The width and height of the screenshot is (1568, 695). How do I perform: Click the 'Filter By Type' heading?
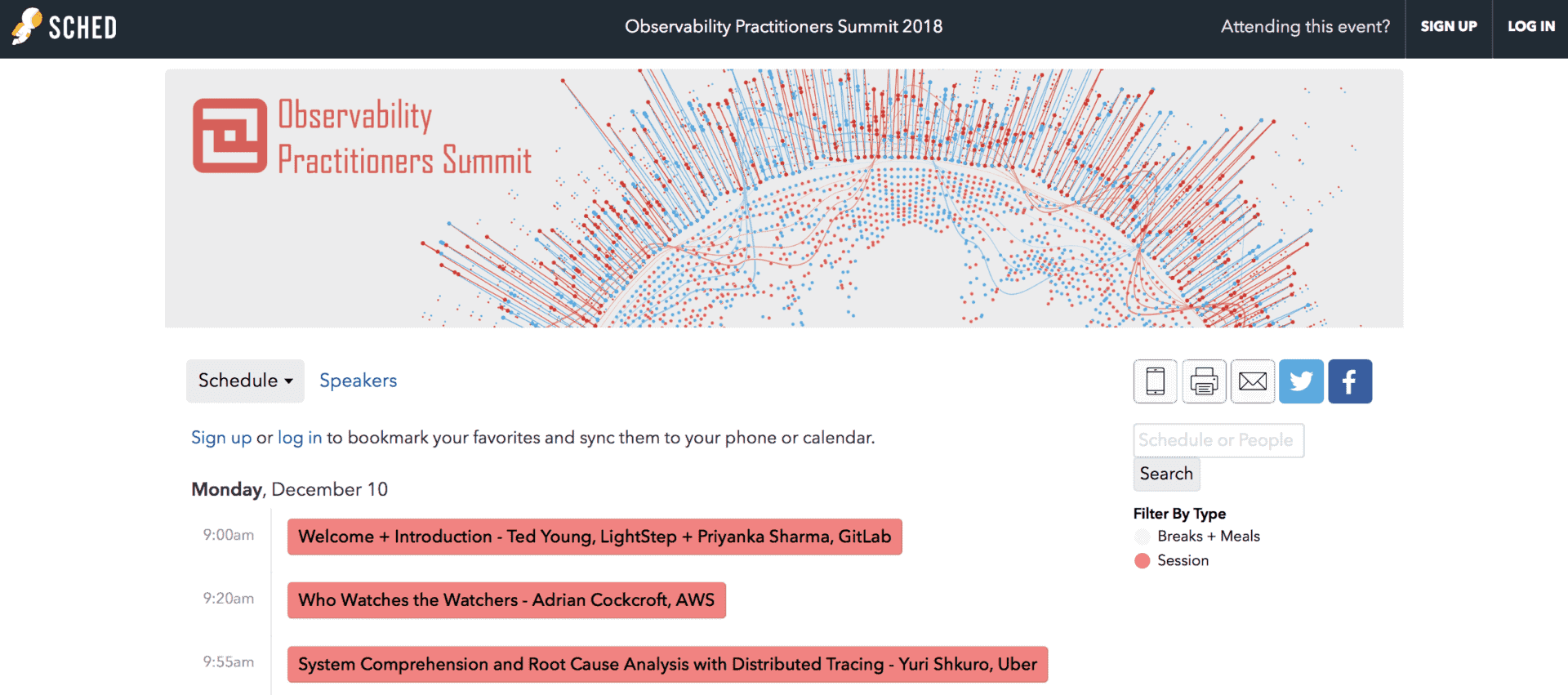pos(1179,514)
